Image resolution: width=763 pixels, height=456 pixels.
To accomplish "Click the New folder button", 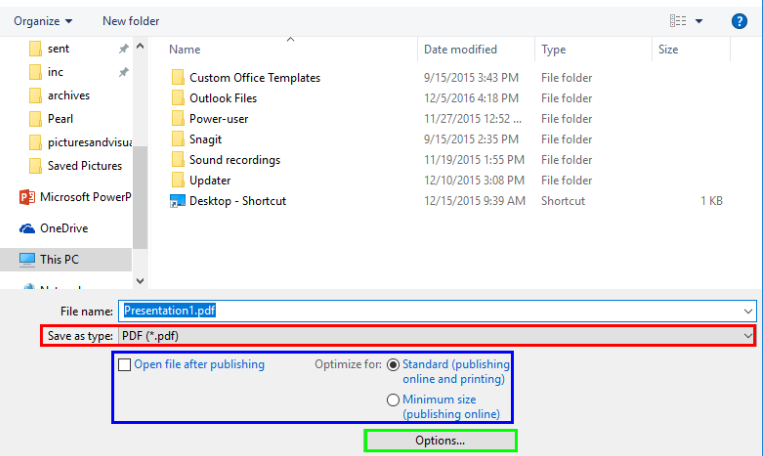I will pos(130,21).
